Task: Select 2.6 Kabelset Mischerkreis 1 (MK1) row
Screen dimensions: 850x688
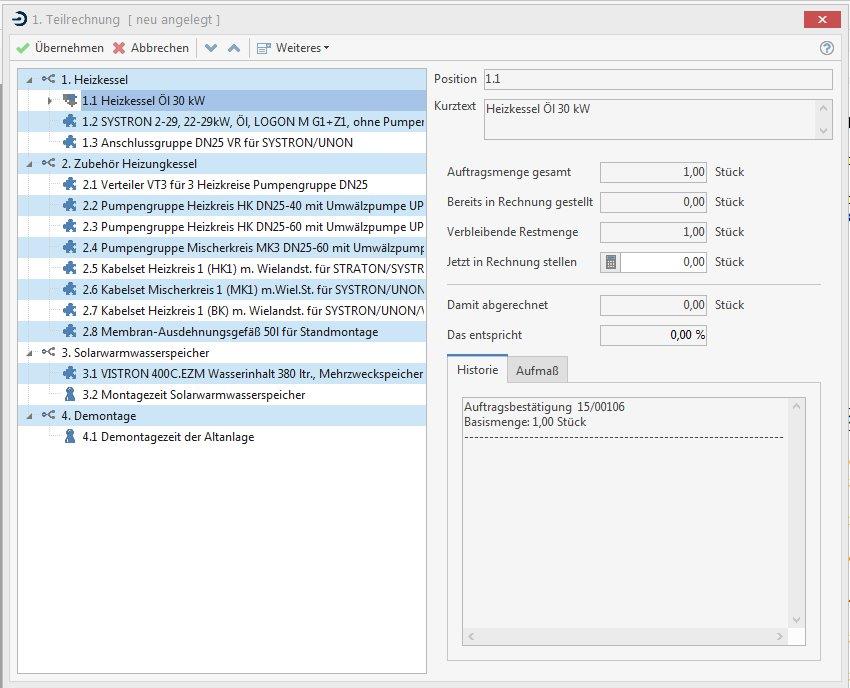Action: click(x=222, y=290)
